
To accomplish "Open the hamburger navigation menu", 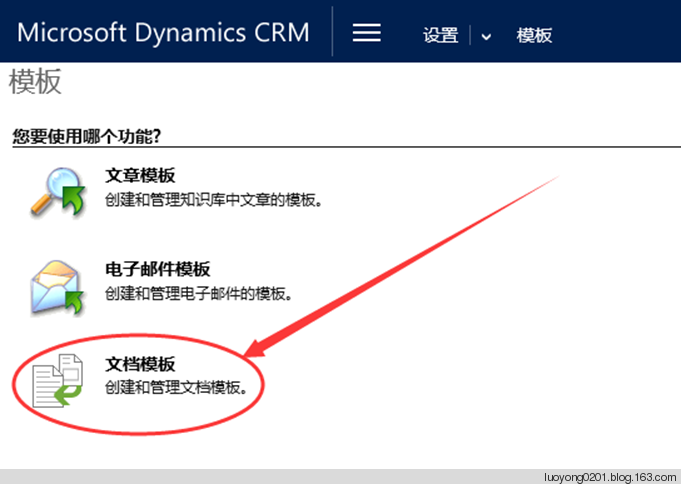I will coord(367,33).
